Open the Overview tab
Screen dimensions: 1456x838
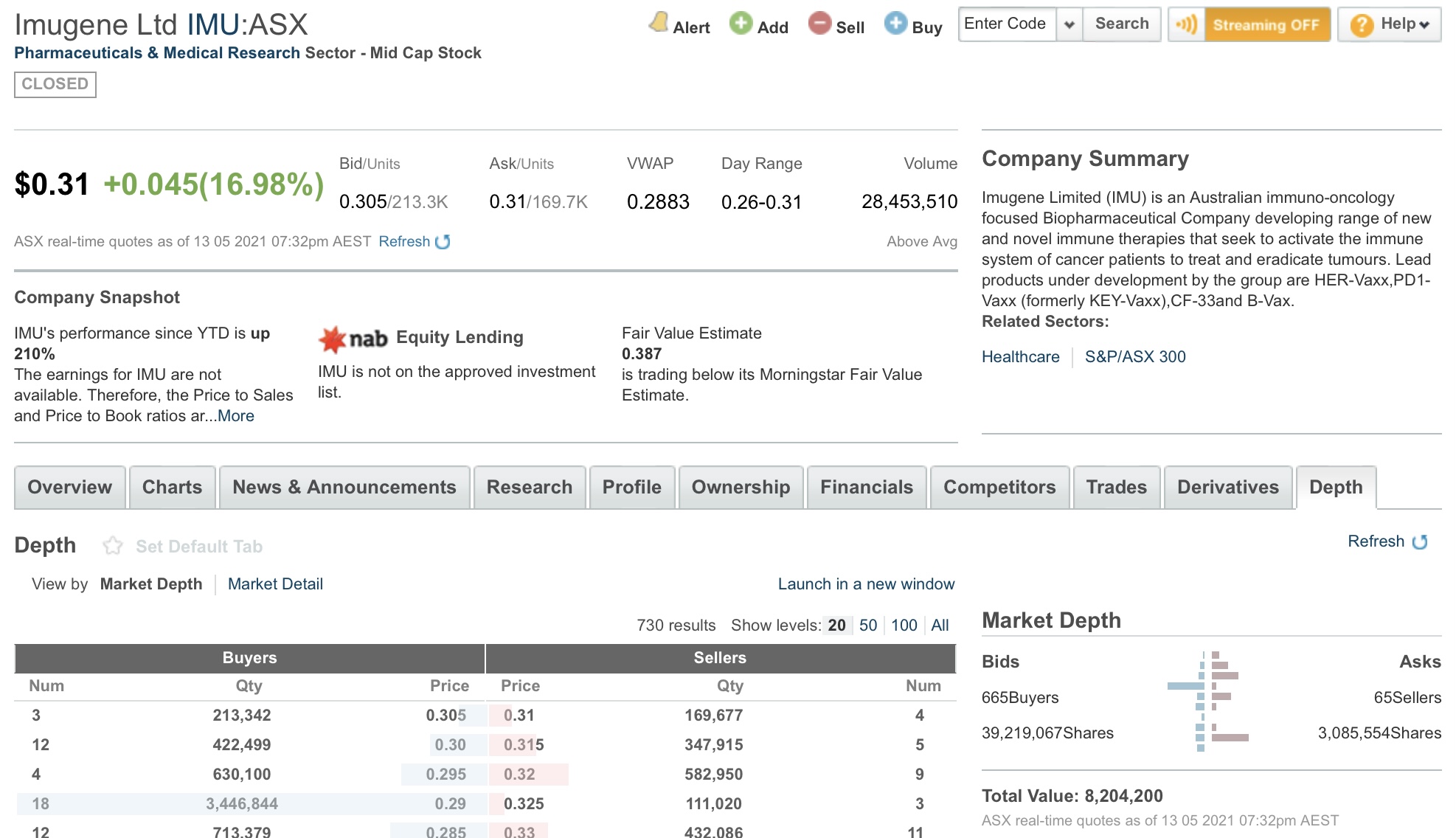[x=70, y=488]
